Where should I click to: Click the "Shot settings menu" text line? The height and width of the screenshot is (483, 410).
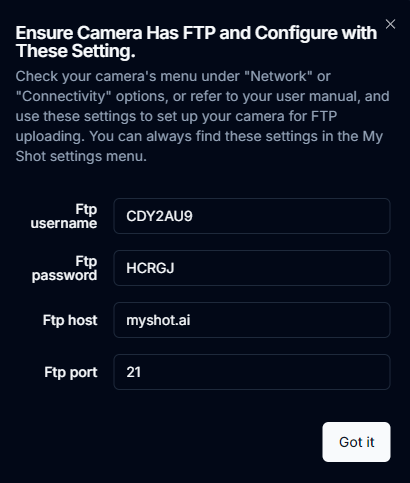[x=81, y=156]
